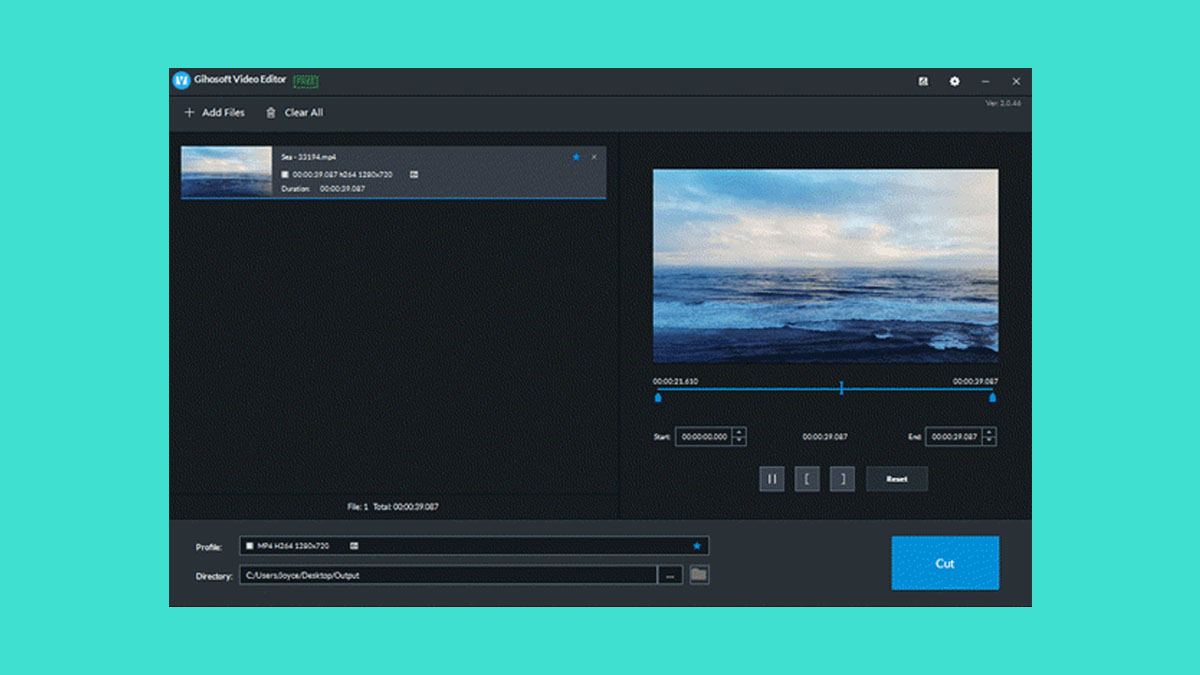
Task: Toggle the star in the Profile bar
Action: [697, 545]
